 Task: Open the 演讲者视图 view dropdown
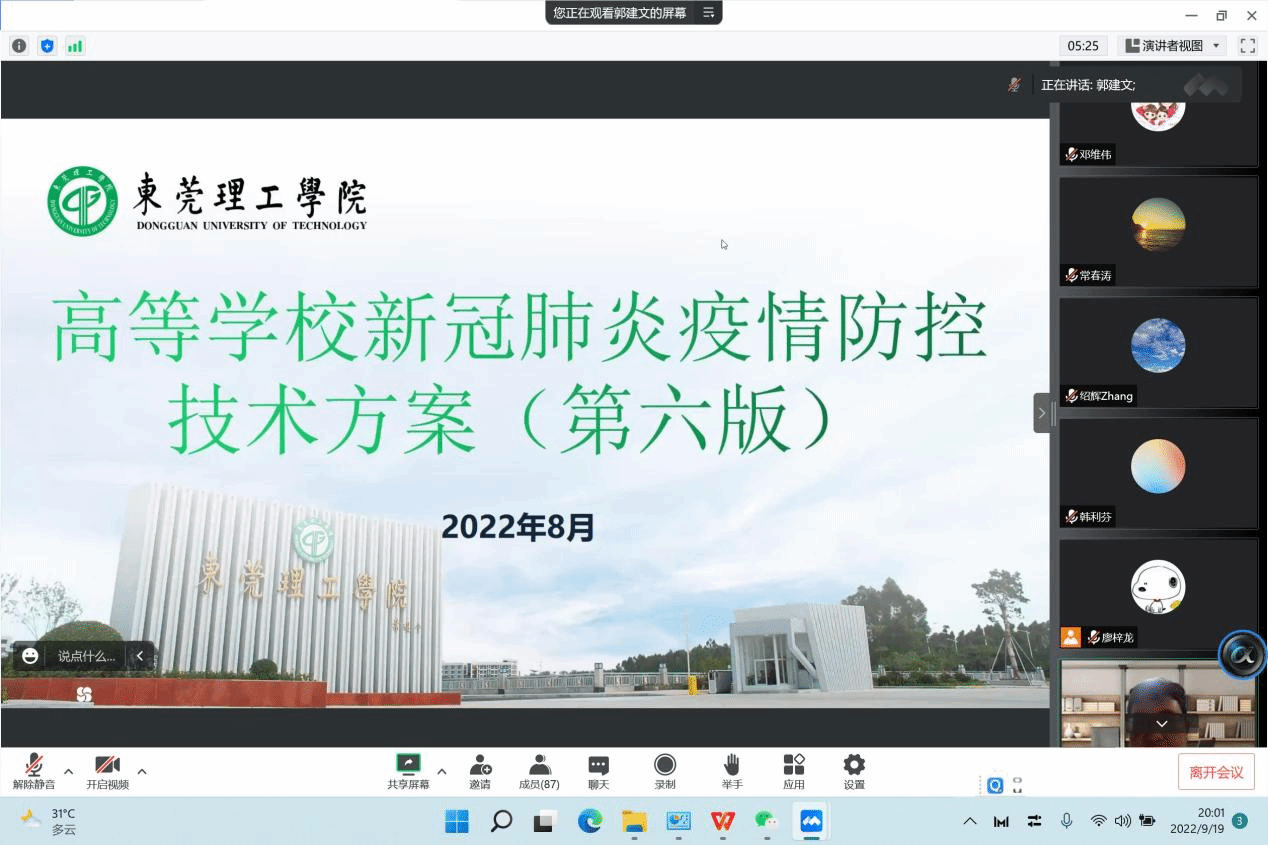tap(1173, 46)
